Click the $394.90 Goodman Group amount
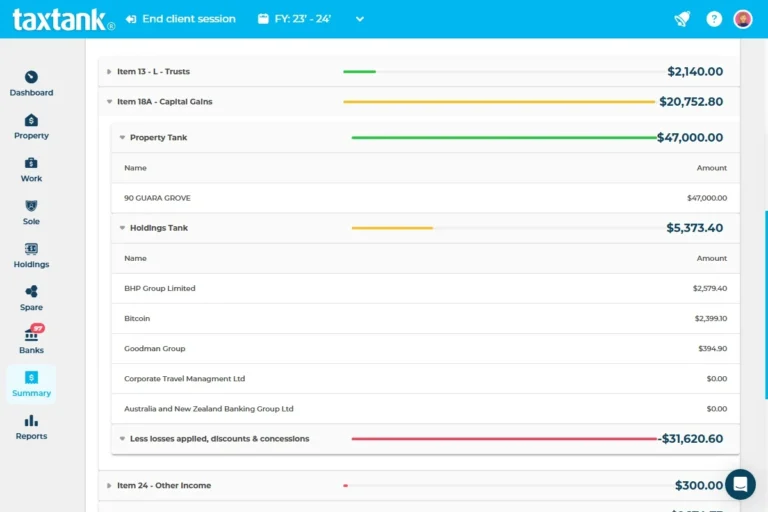768x512 pixels. pyautogui.click(x=713, y=348)
